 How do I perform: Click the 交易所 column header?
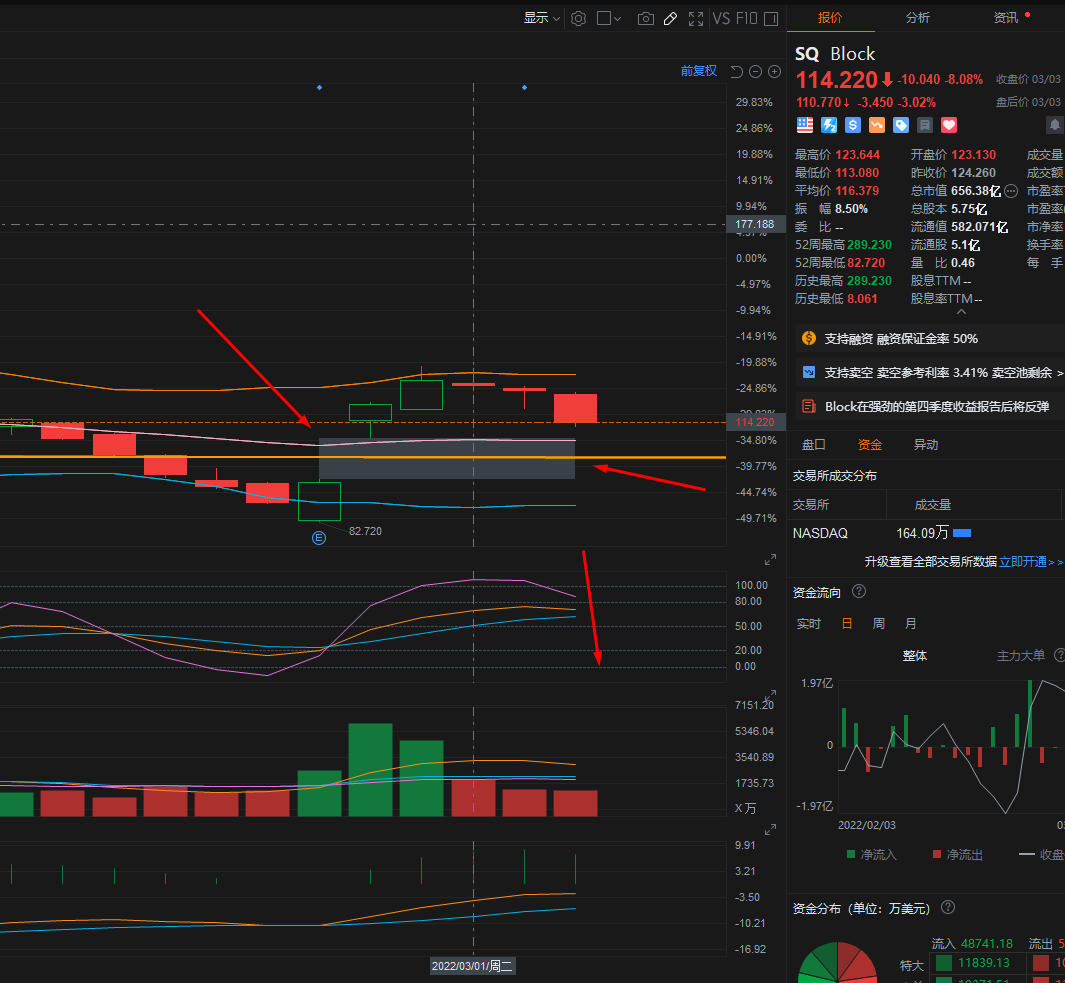pos(810,505)
